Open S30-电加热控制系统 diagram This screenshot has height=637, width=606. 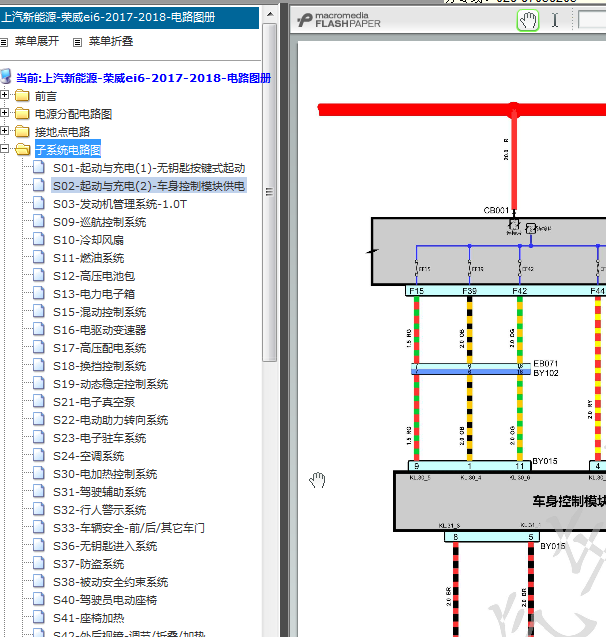[105, 474]
